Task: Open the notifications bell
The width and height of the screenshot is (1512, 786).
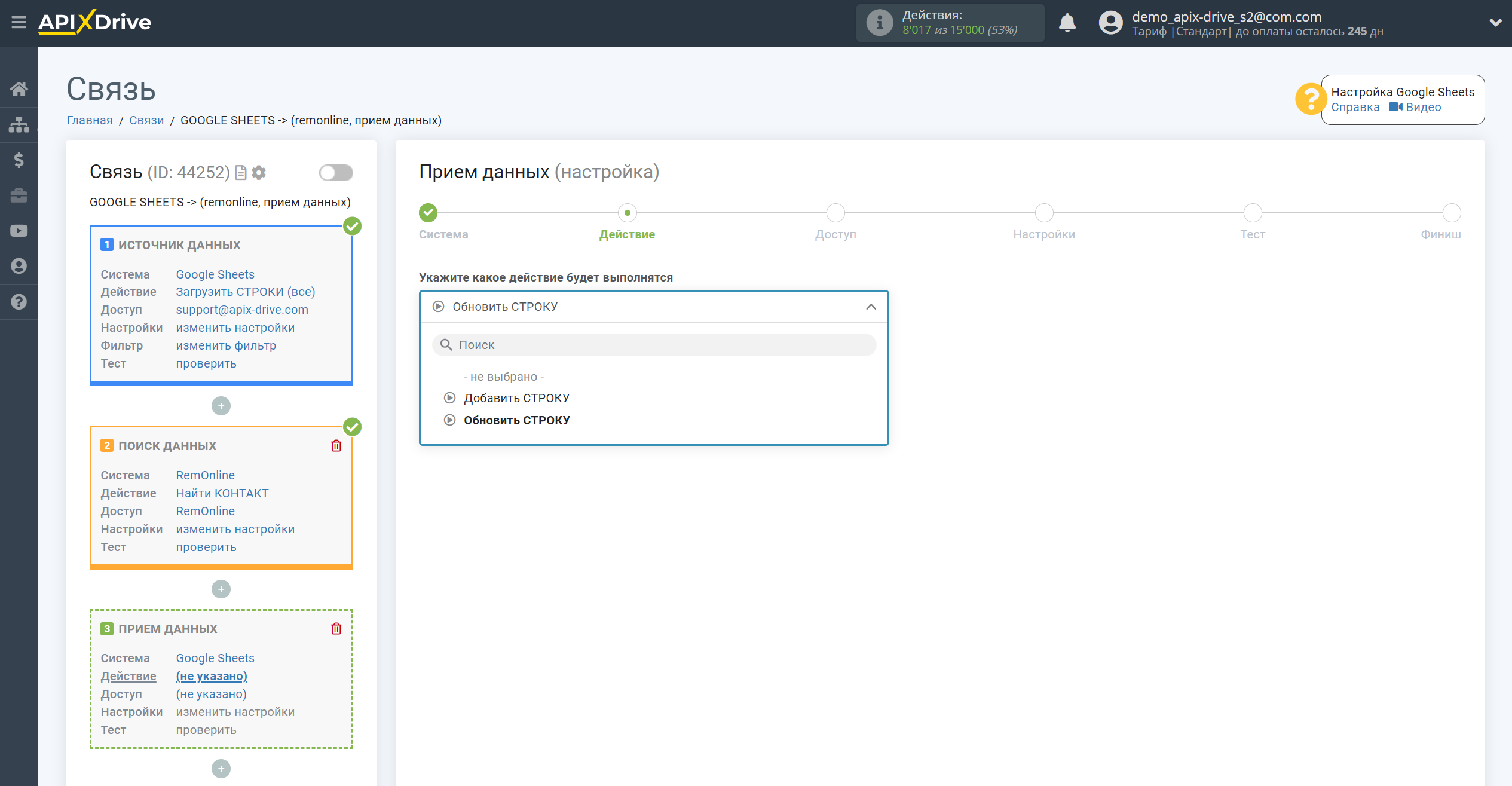Action: tap(1067, 23)
